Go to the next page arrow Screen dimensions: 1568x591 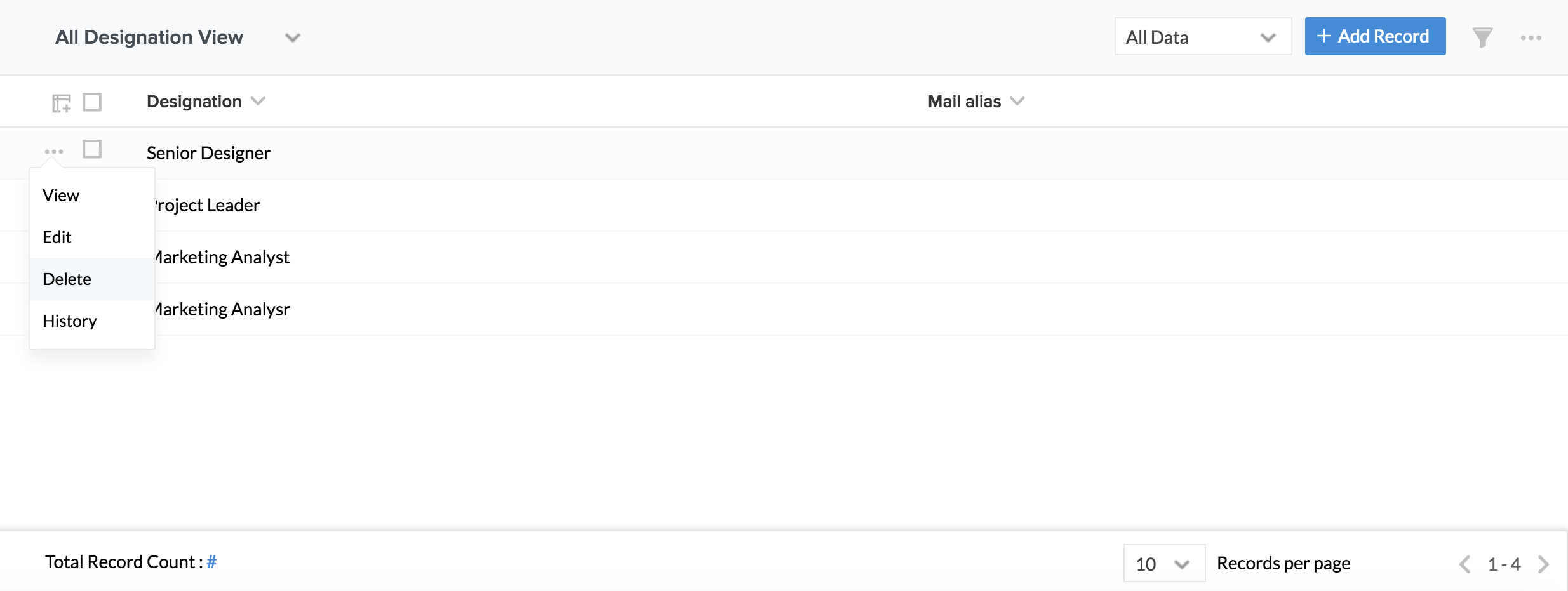coord(1544,564)
